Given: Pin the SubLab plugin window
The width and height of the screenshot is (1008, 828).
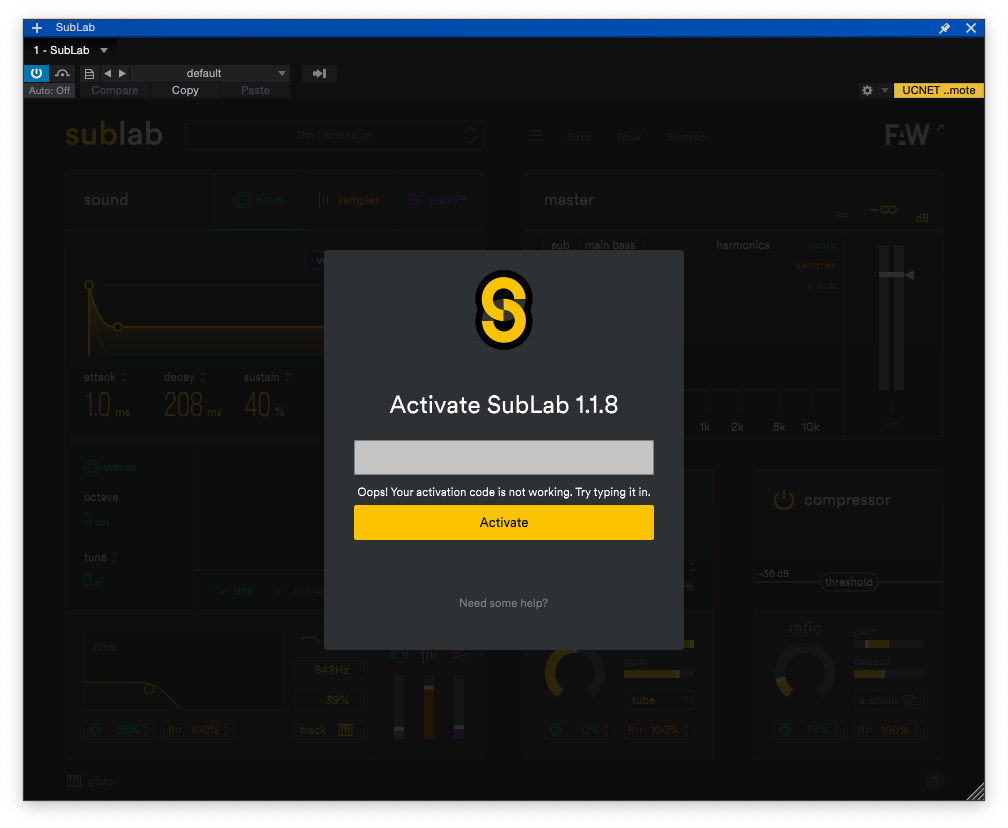Looking at the screenshot, I should tap(944, 28).
